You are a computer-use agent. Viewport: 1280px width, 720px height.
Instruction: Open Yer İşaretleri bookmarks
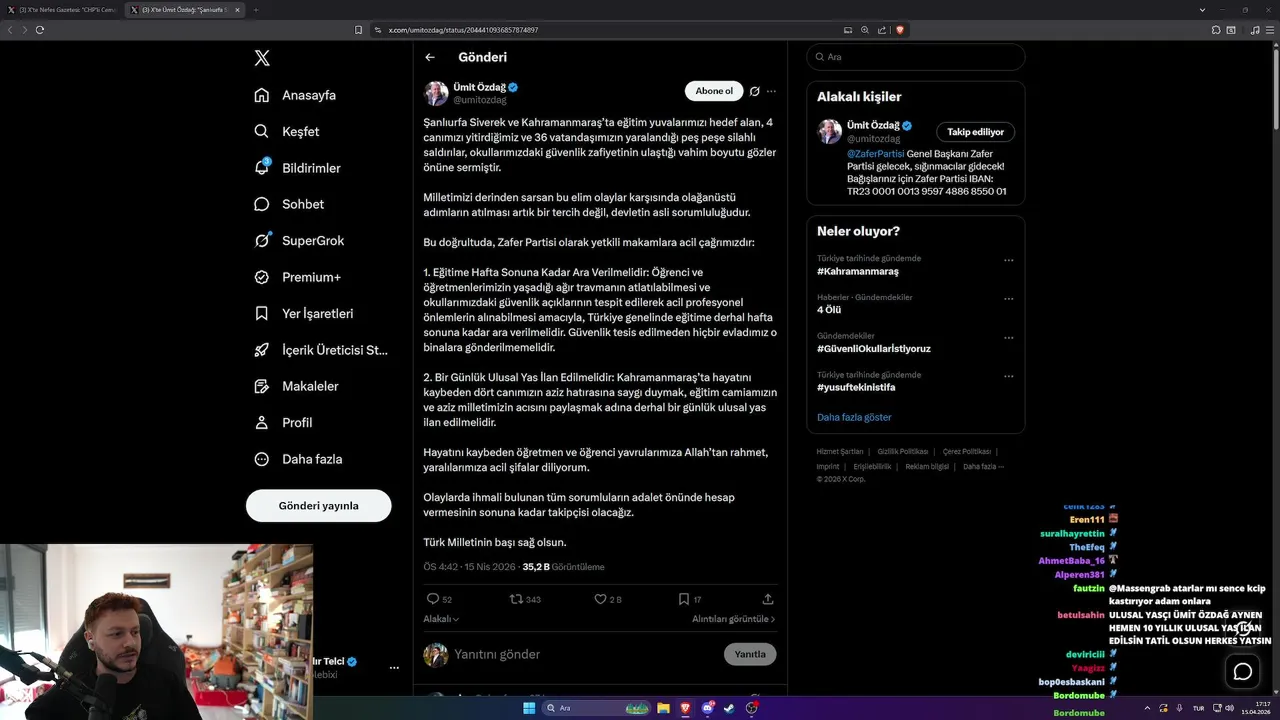coord(304,313)
